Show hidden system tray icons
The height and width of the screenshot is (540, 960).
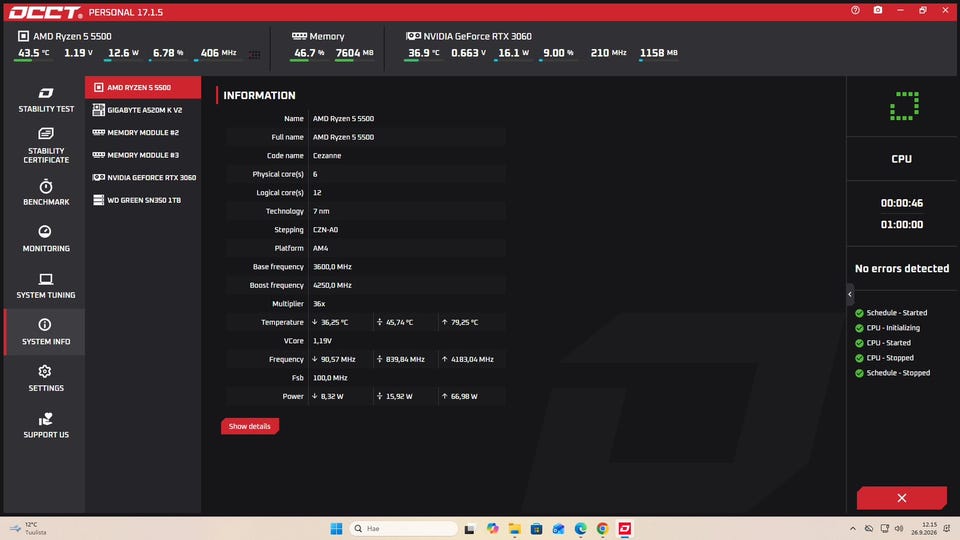(853, 528)
